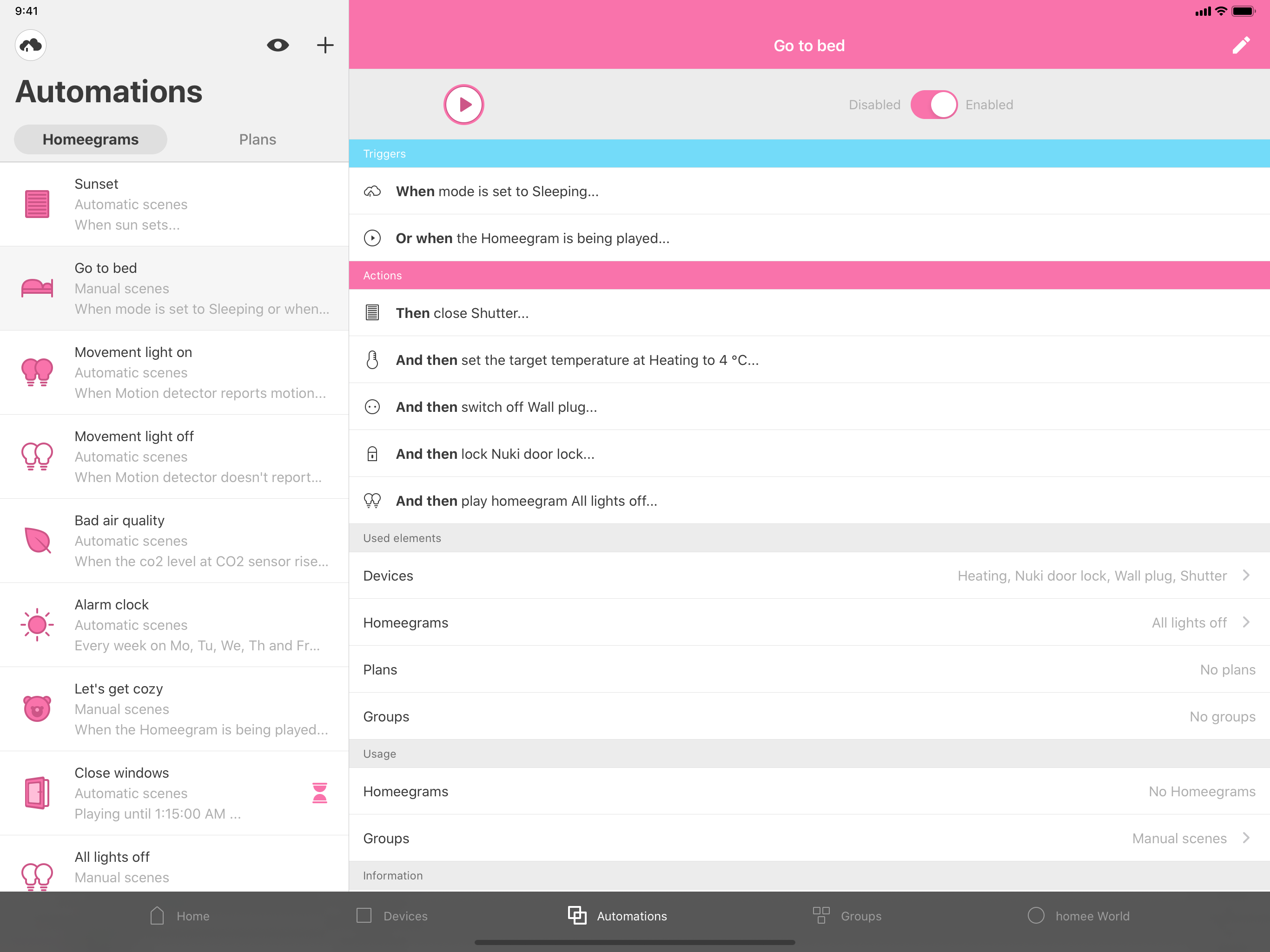Toggle the eye visibility icon
The image size is (1270, 952).
(x=278, y=46)
